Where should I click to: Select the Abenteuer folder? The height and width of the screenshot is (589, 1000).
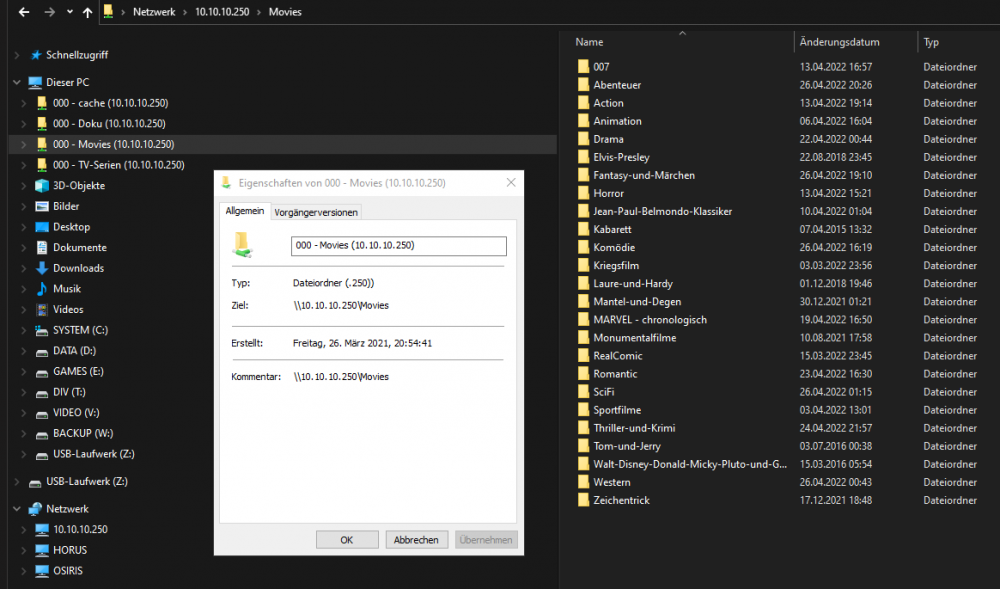[617, 85]
